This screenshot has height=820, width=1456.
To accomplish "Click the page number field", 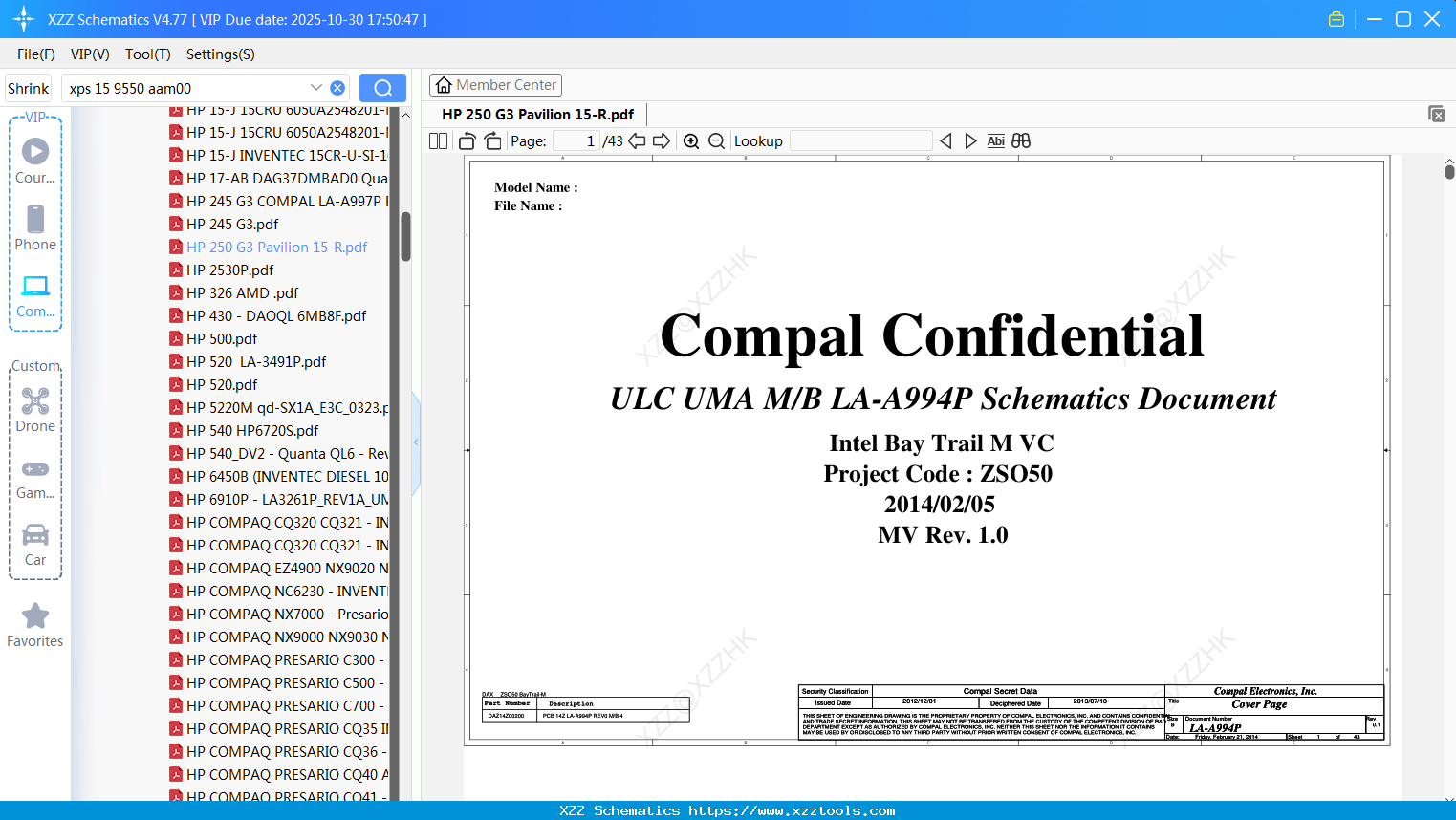I will click(576, 140).
